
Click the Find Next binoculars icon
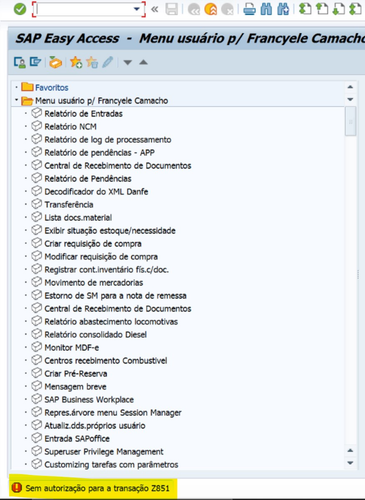tap(283, 9)
